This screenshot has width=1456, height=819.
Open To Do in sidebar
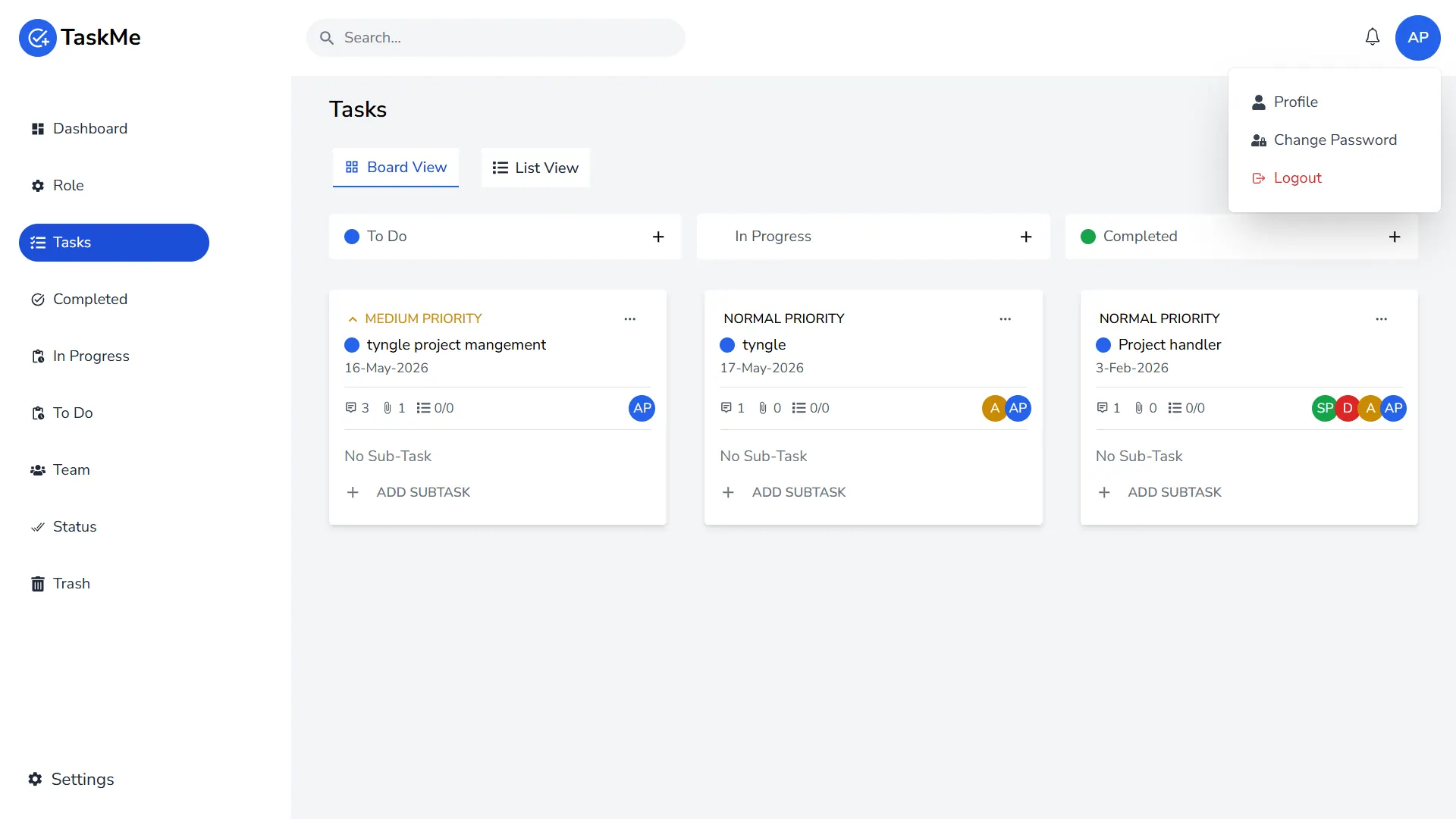114,413
